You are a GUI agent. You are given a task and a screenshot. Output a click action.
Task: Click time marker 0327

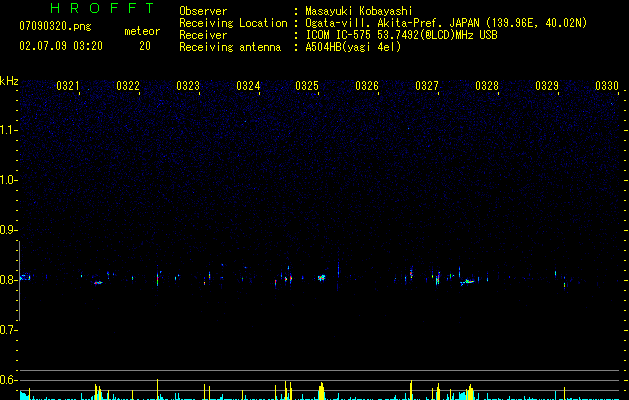point(427,86)
